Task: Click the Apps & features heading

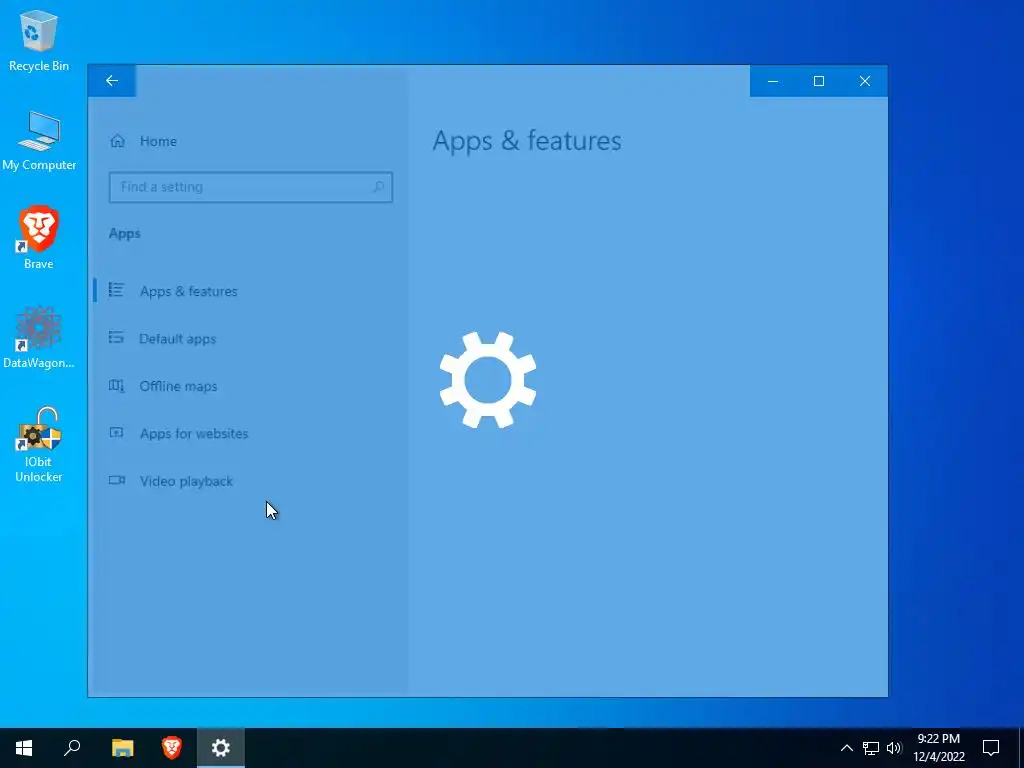Action: tap(527, 141)
